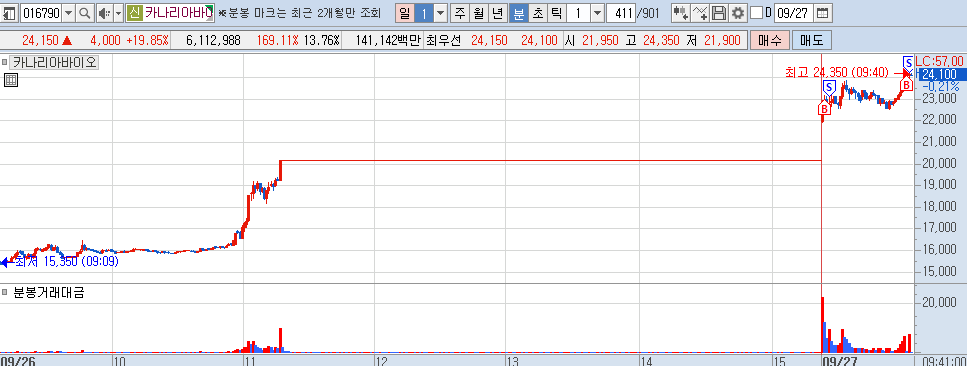Screen dimensions: 967x366
Task: Open chart settings gear icon
Action: tap(737, 12)
